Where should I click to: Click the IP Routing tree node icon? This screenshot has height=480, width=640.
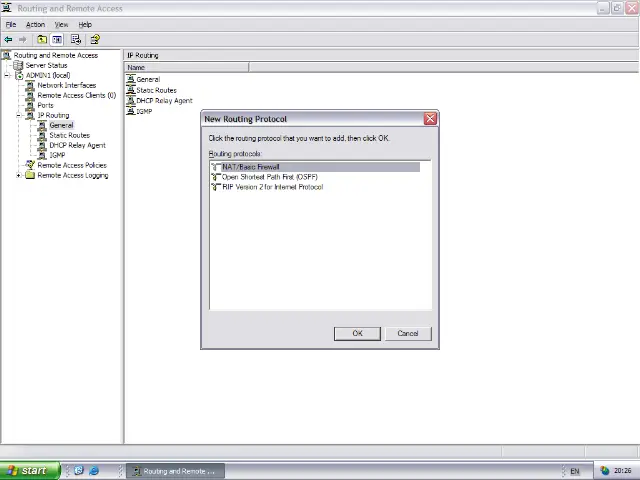pos(30,116)
